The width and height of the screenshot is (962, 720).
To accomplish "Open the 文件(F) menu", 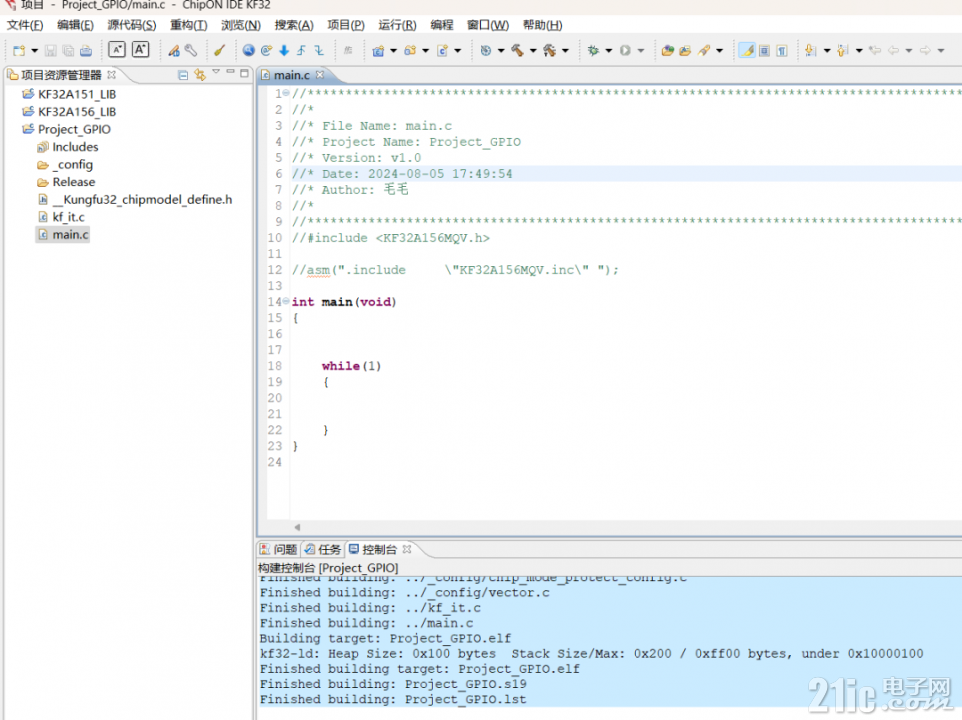I will click(25, 25).
